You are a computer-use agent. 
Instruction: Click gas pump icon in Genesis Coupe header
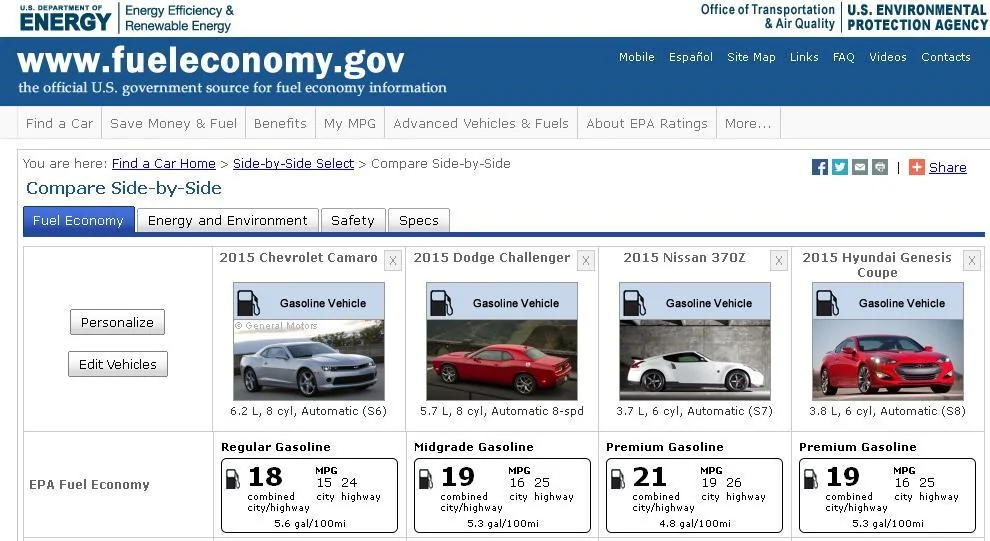coord(827,303)
